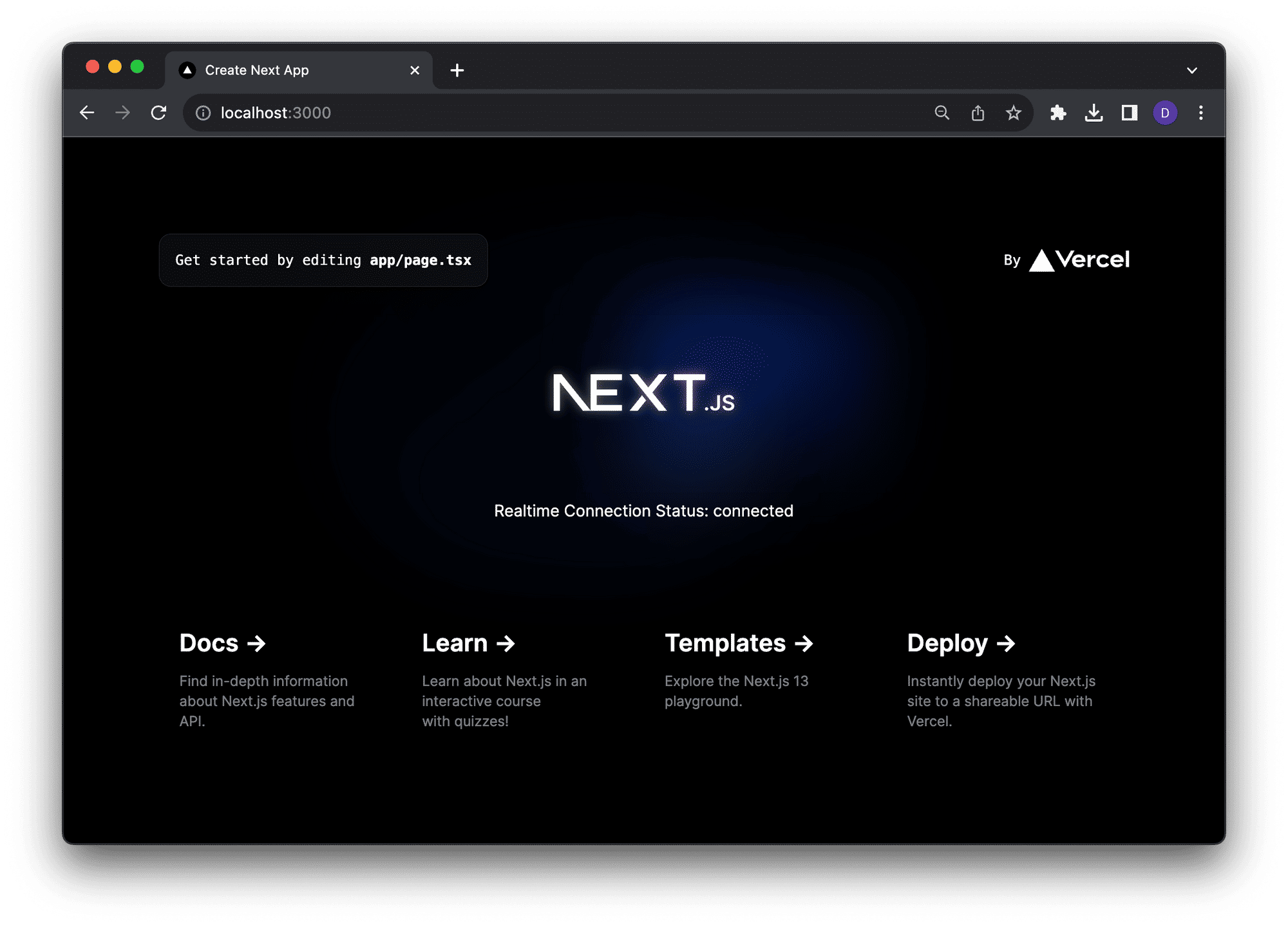This screenshot has width=1288, height=927.
Task: Click the Next.js tab favicon
Action: click(x=187, y=70)
